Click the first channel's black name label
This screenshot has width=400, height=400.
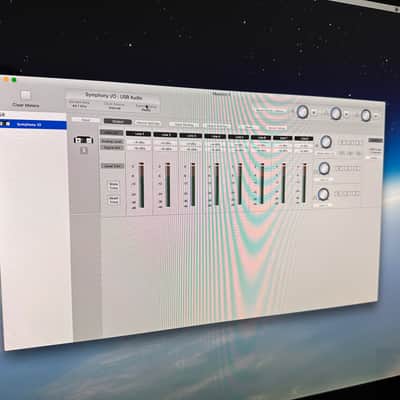coord(138,134)
